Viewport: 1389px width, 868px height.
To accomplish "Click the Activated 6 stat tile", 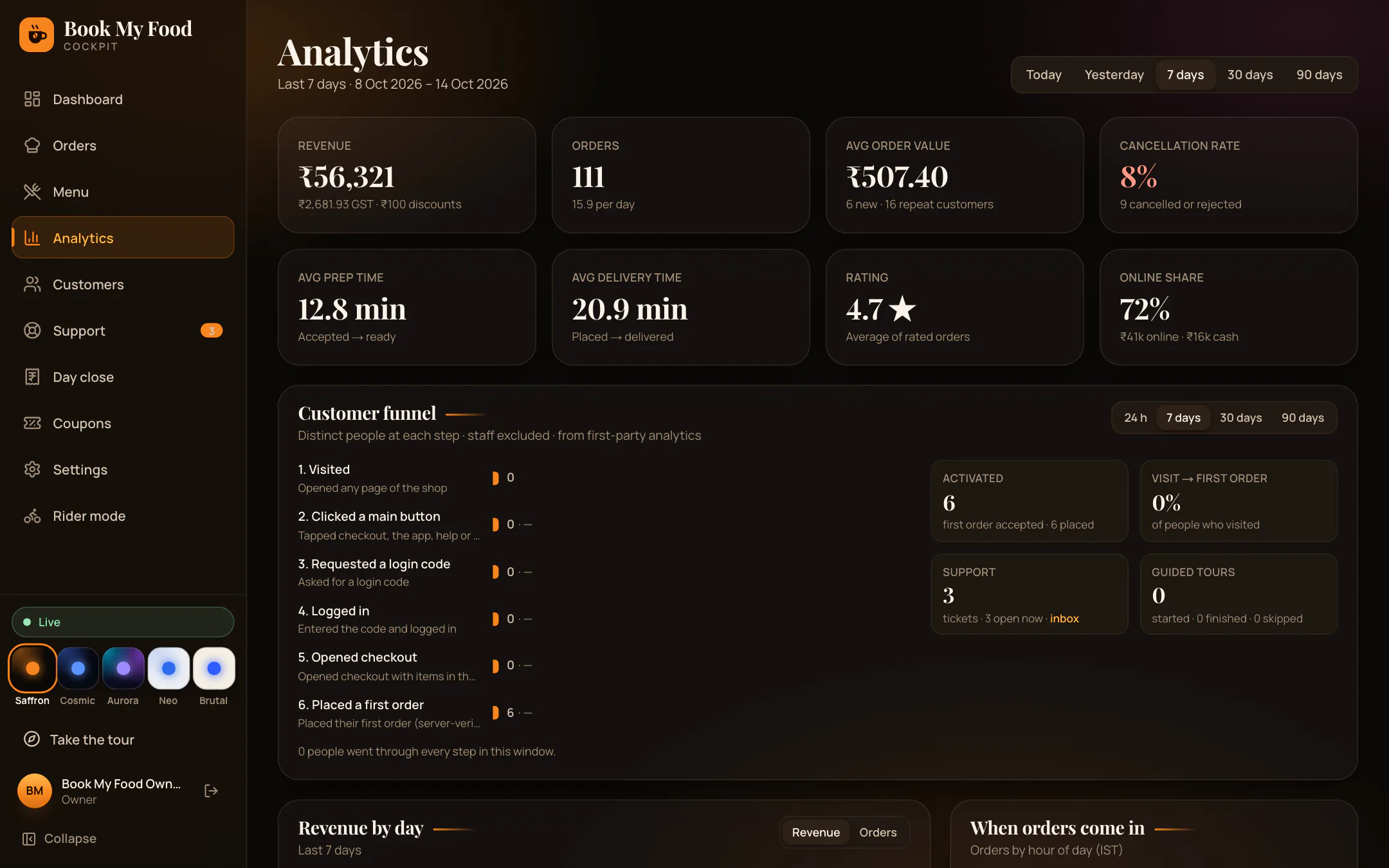I will 1030,501.
